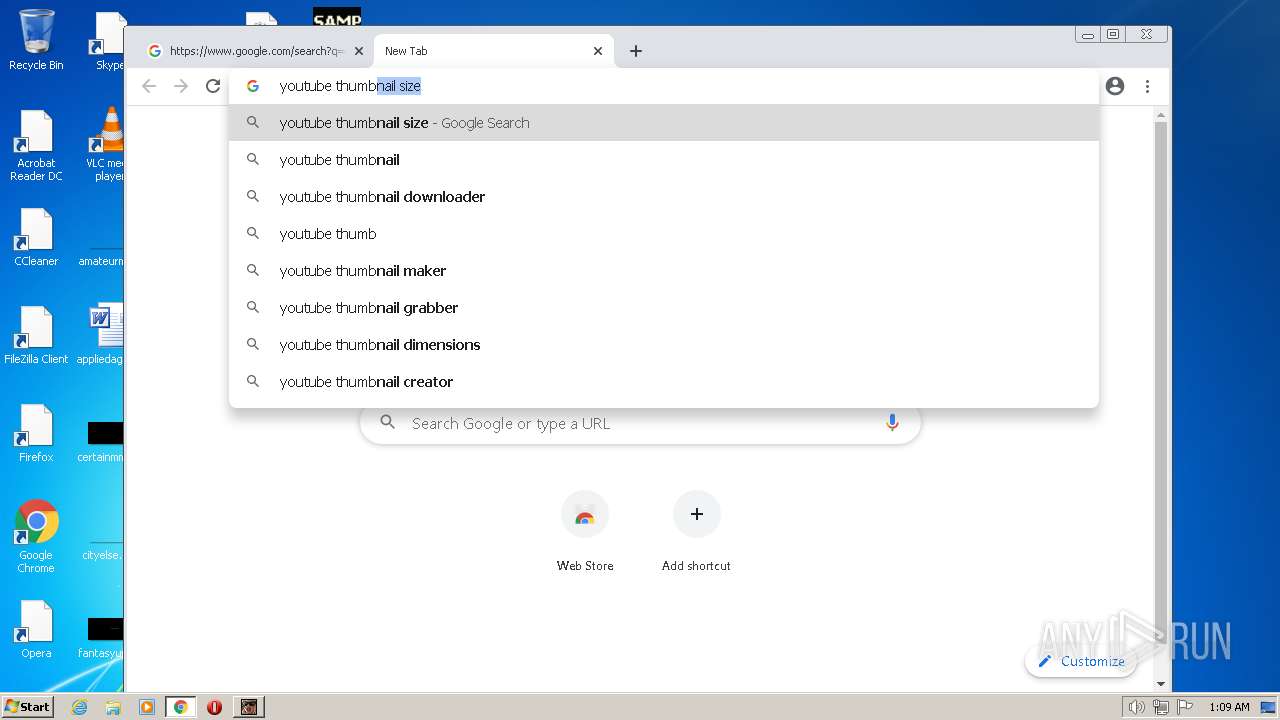Click the 1:09 AM system clock
Screen dimensions: 1280x720
[x=1229, y=707]
